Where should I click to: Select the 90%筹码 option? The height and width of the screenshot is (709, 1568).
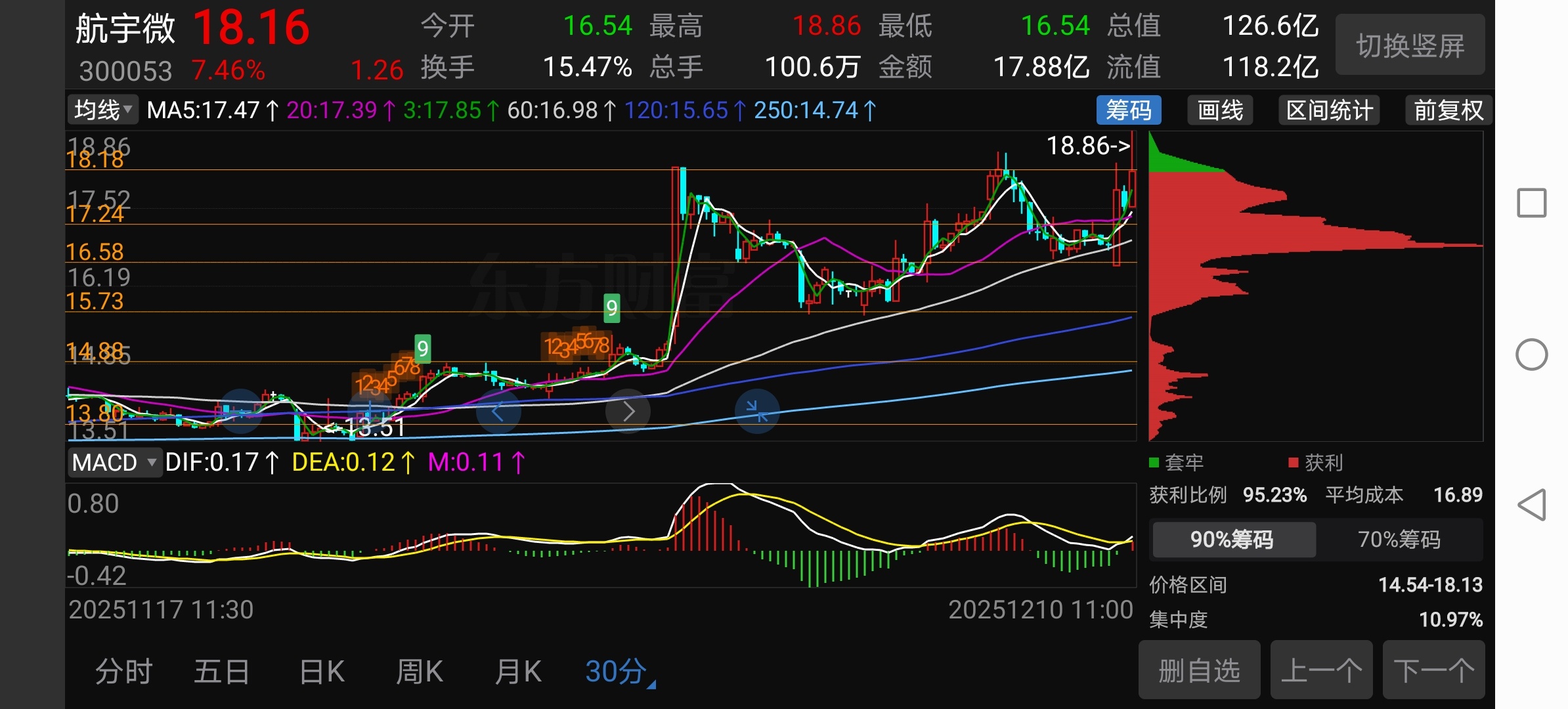pos(1232,540)
